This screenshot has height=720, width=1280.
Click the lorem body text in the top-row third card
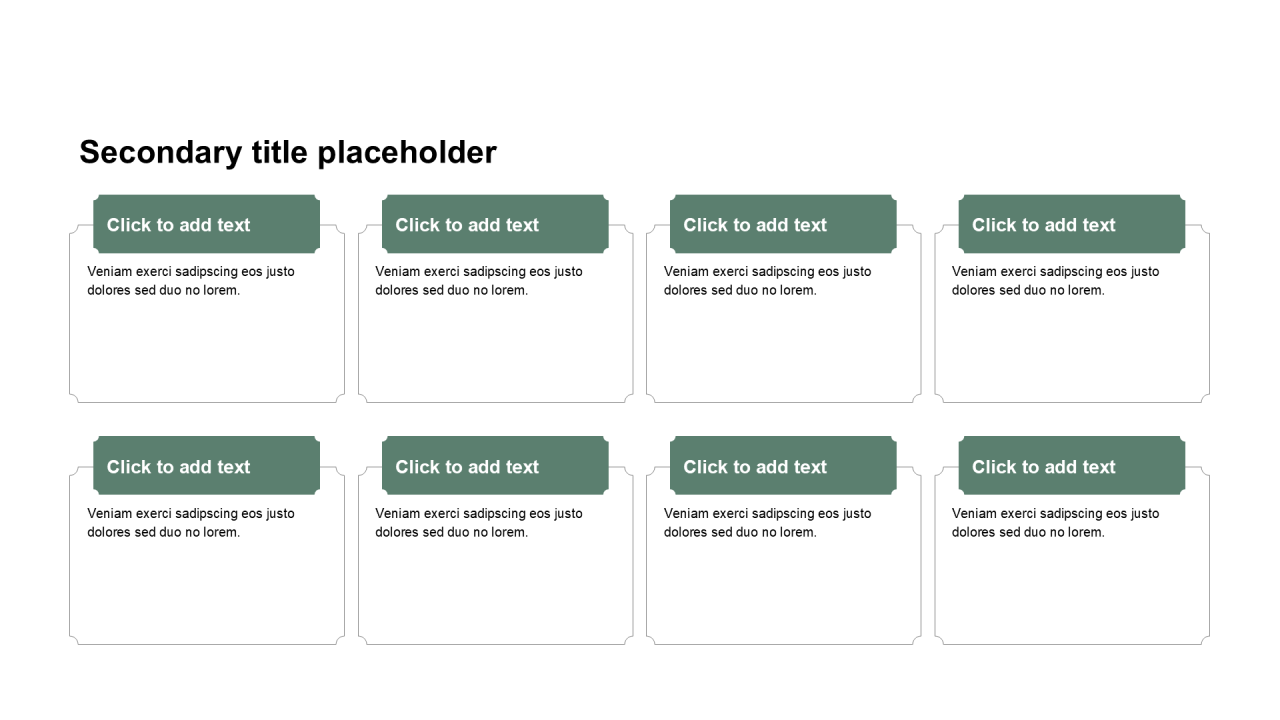768,281
